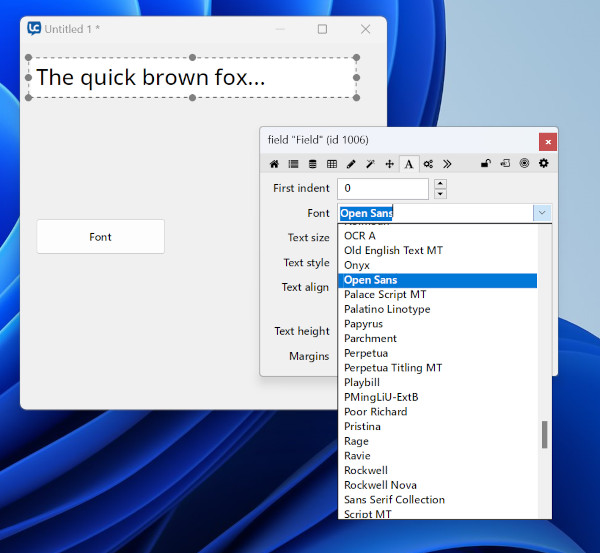Open the Colors pencil pane icon
This screenshot has height=553, width=600.
(351, 164)
